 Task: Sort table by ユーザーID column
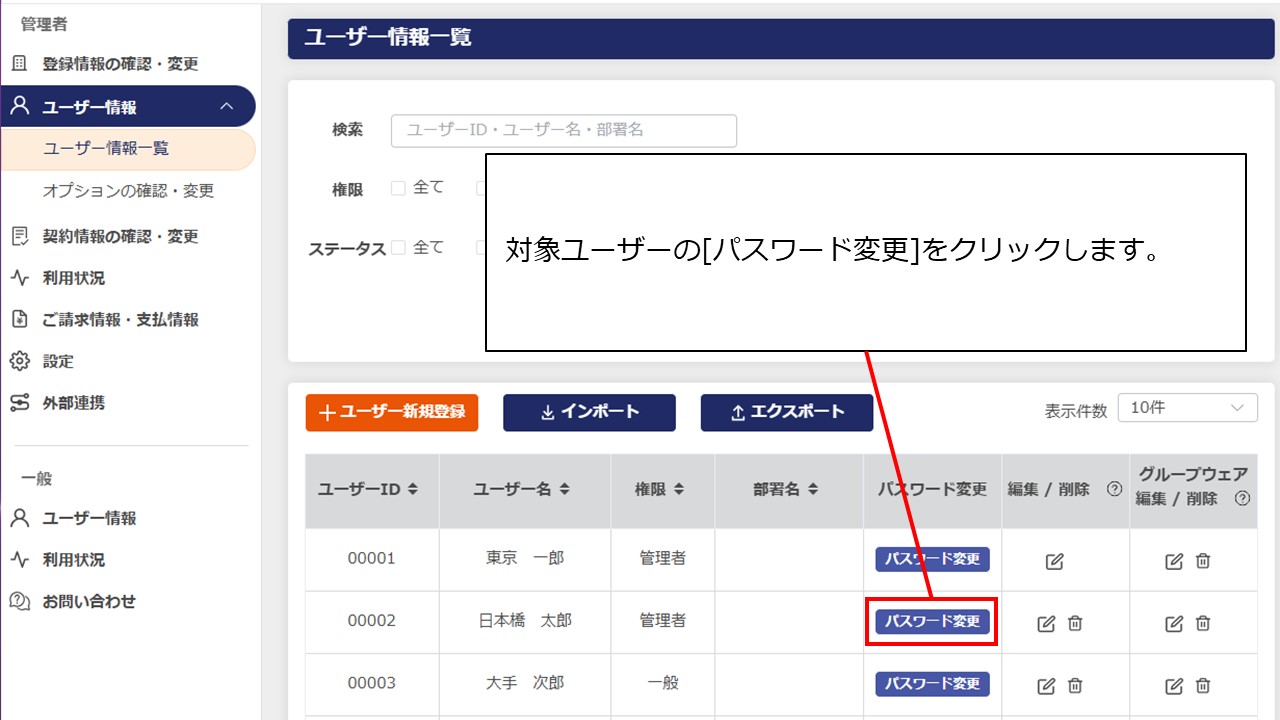(x=367, y=490)
